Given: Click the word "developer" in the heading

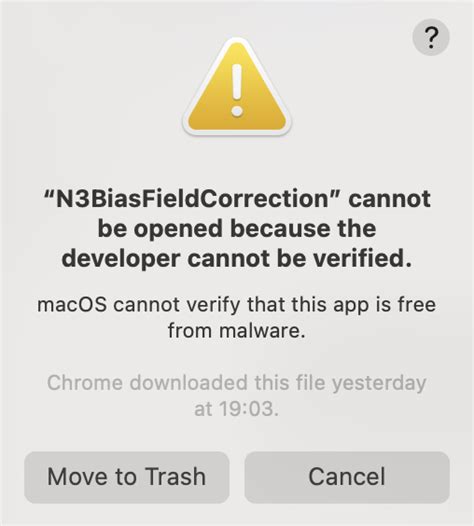Looking at the screenshot, I should [121, 260].
